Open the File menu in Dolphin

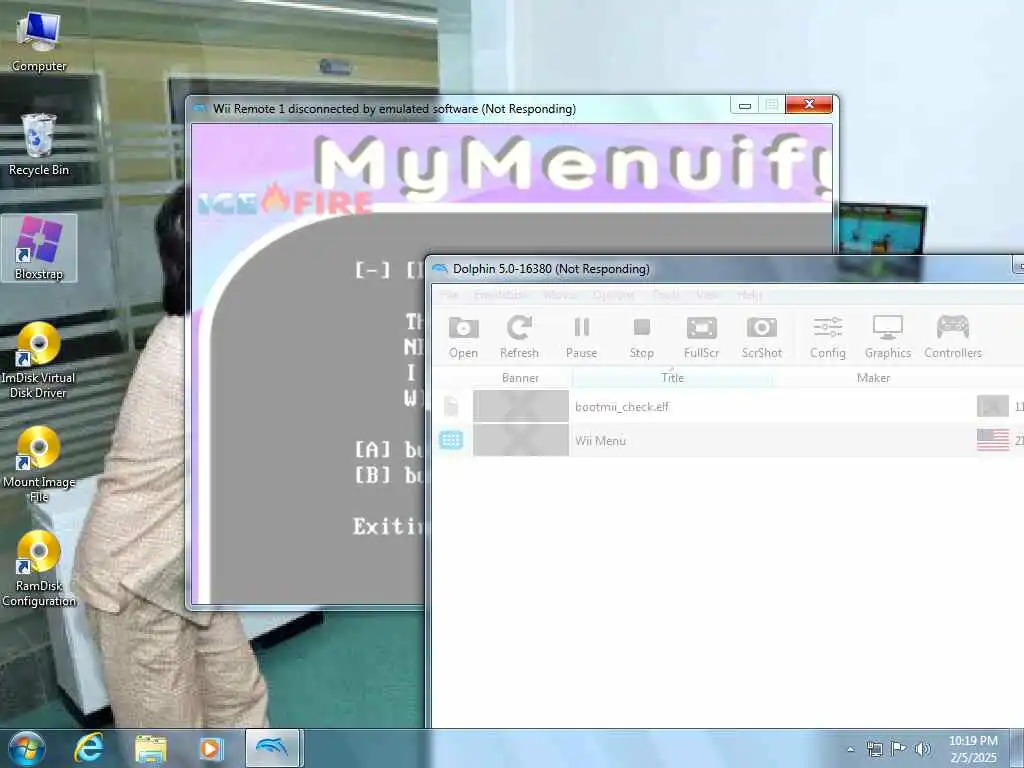point(449,295)
